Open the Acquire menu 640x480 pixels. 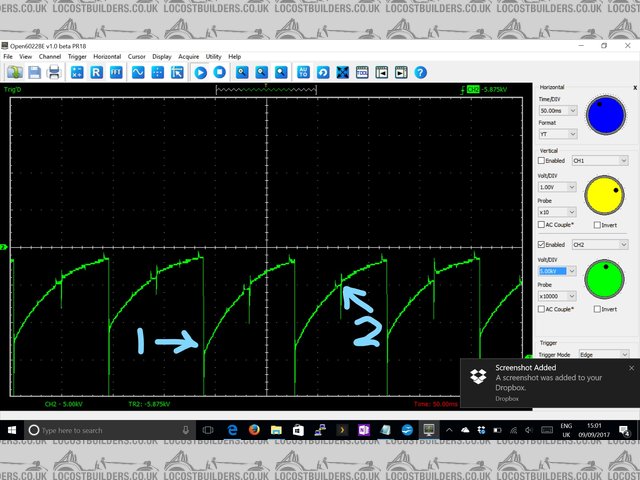(189, 57)
